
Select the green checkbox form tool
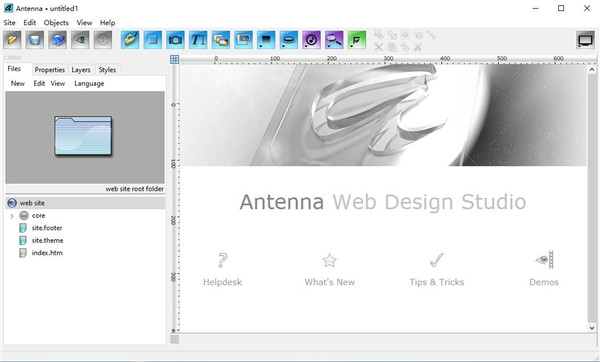(x=357, y=40)
